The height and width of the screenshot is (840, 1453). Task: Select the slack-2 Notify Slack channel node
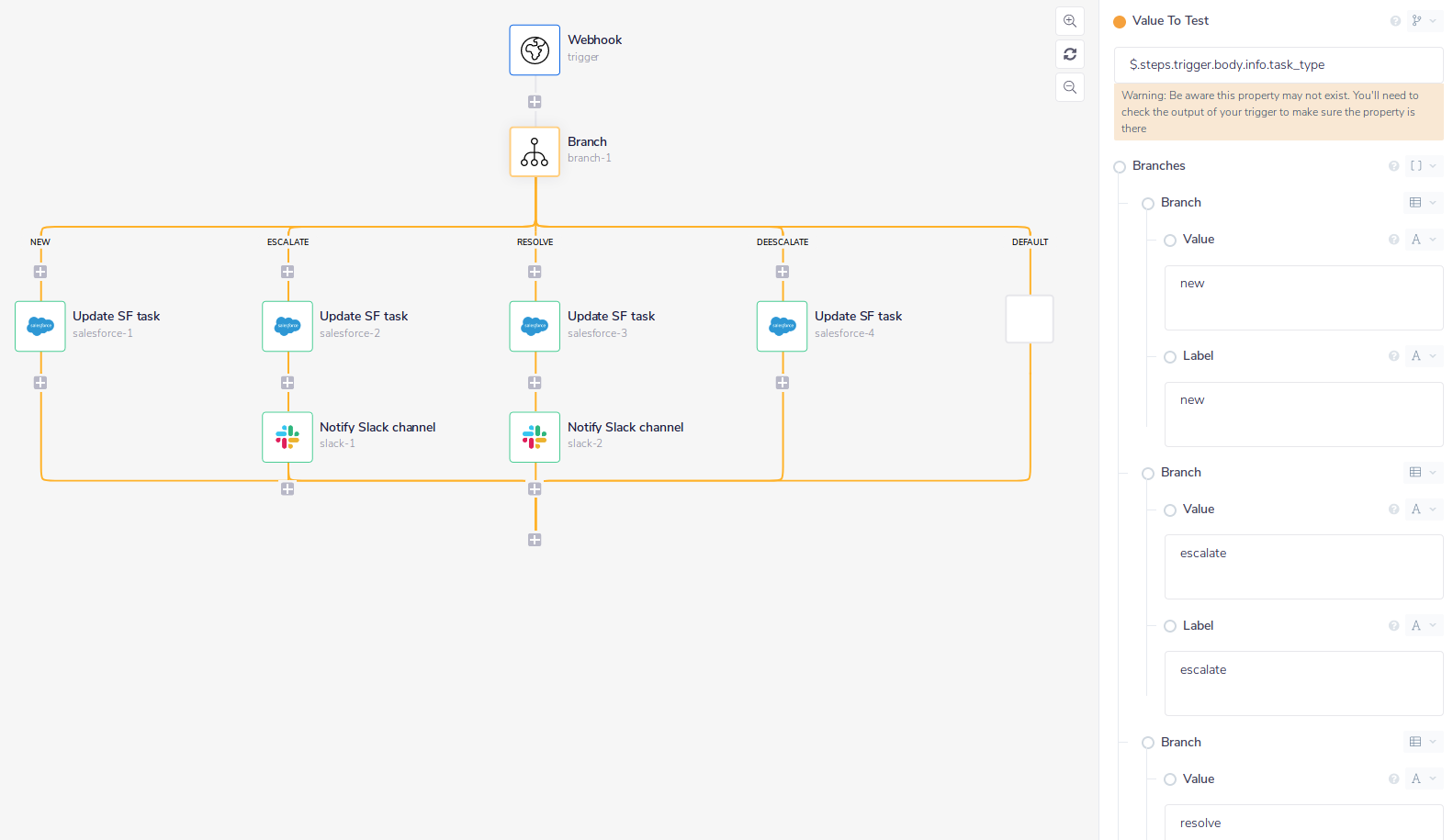[535, 437]
